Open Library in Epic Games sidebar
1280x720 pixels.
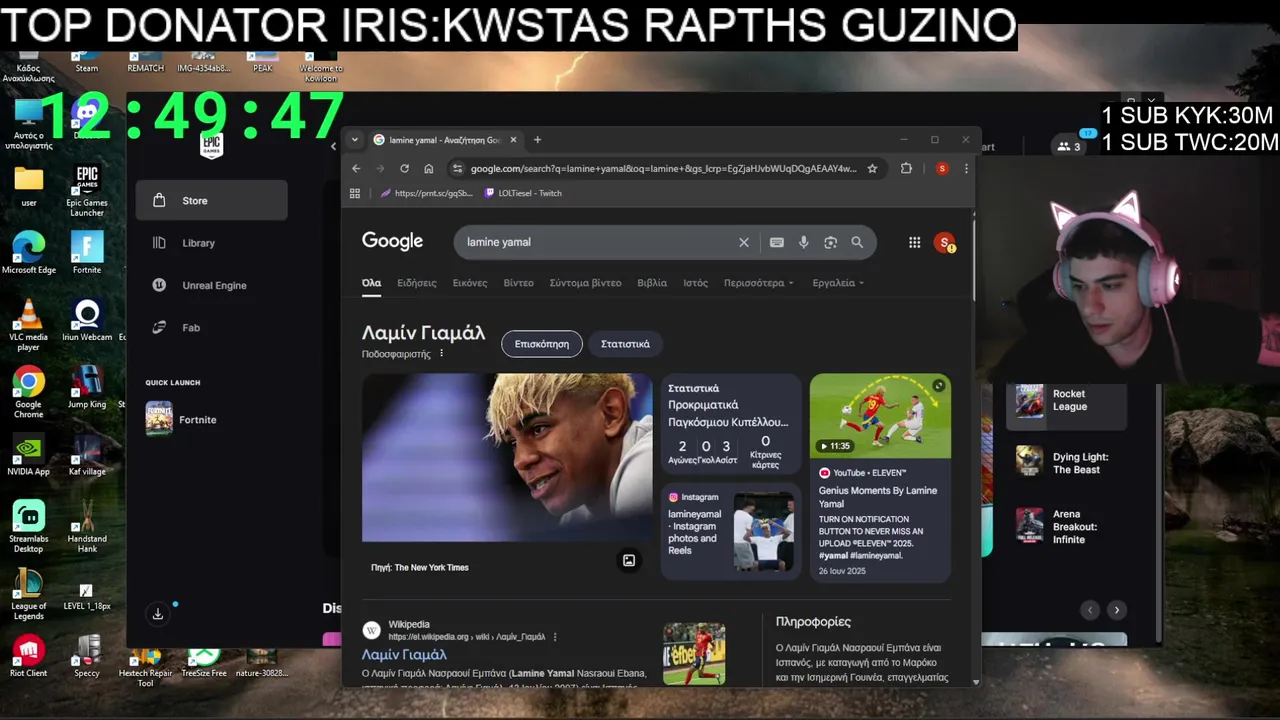click(x=211, y=243)
